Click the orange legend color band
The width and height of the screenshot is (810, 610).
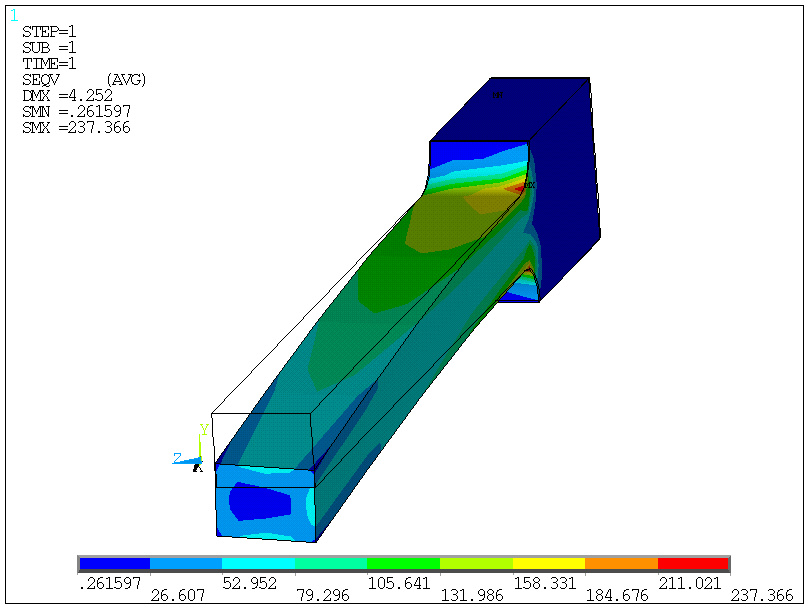pos(621,564)
